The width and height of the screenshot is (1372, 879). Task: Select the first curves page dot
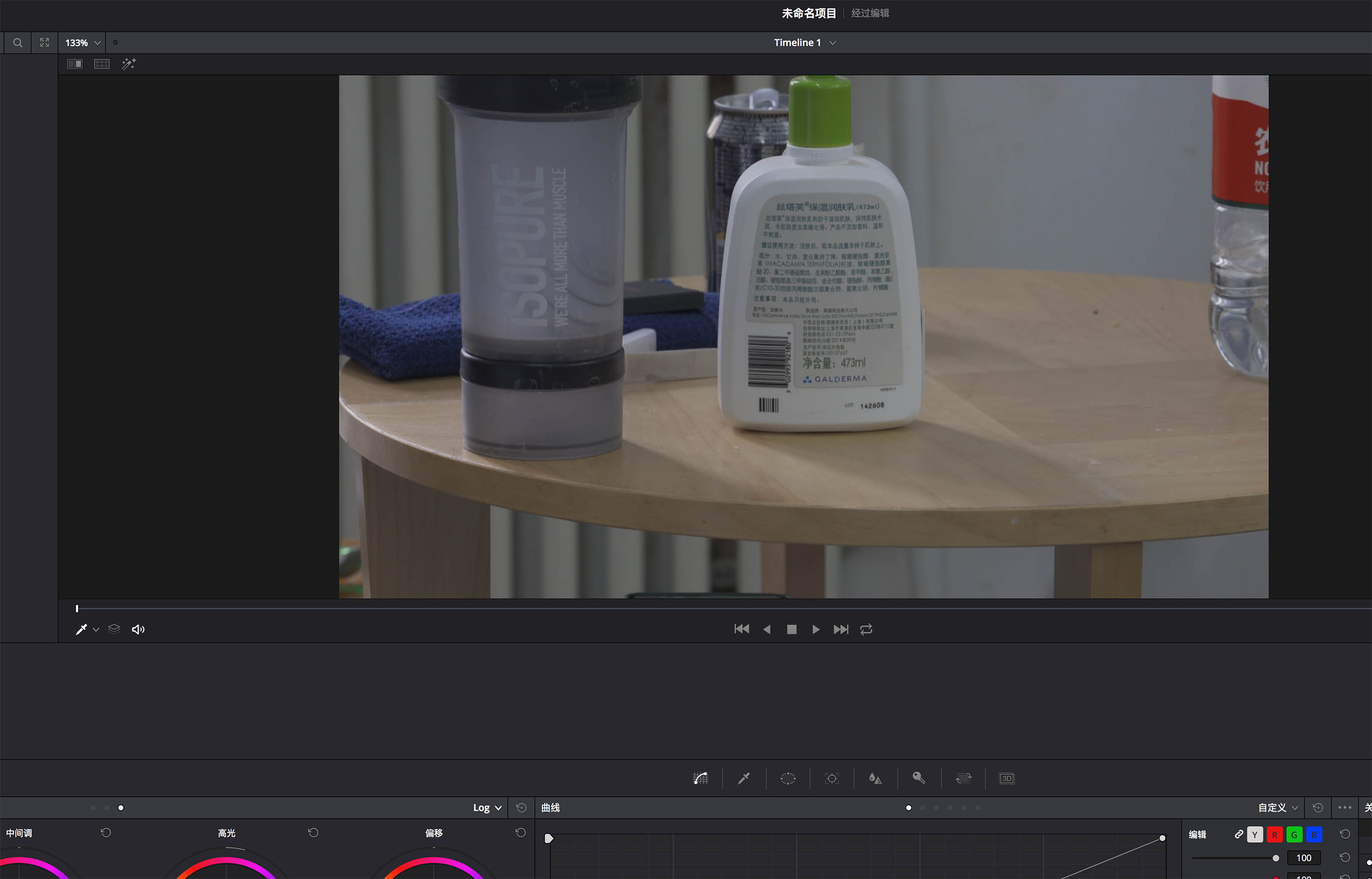click(x=909, y=808)
